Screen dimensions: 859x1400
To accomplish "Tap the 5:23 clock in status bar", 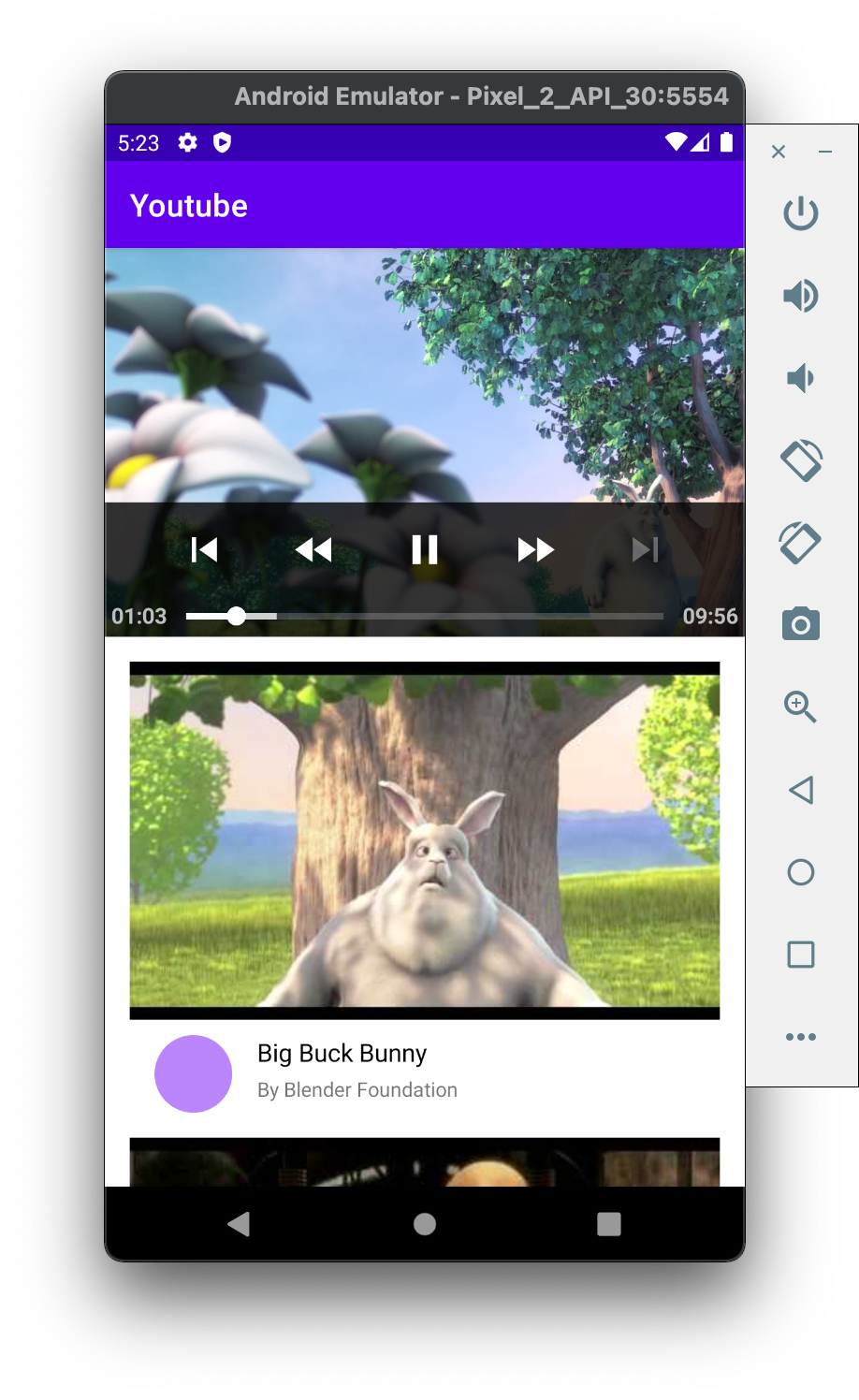I will (138, 143).
